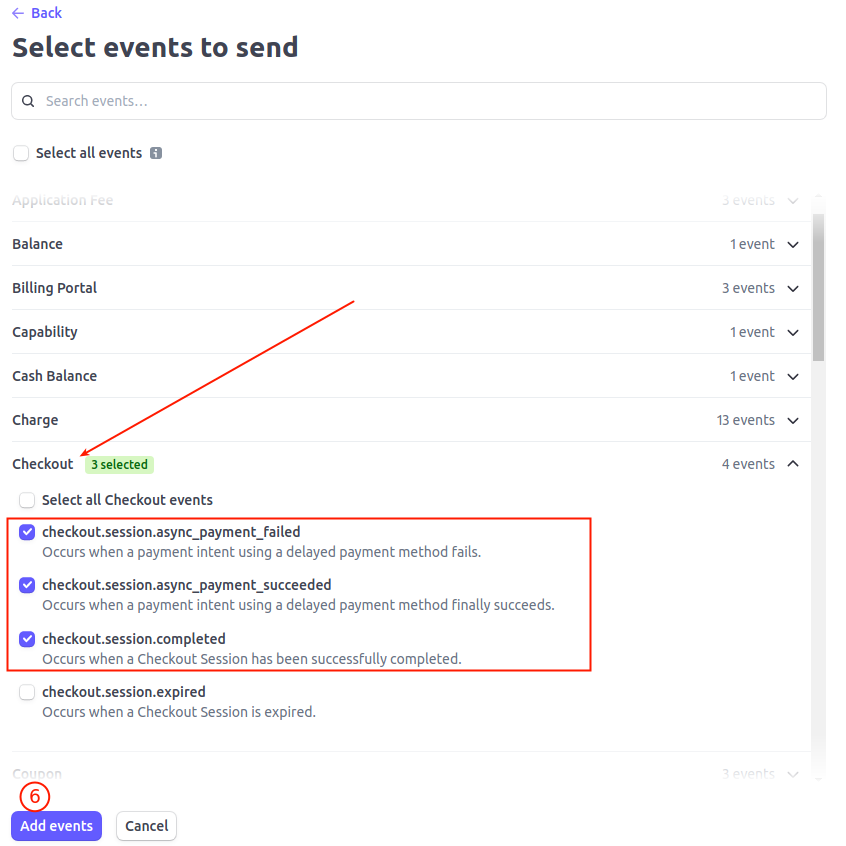The image size is (846, 846).
Task: Expand the Billing Portal section chevron
Action: pos(793,289)
